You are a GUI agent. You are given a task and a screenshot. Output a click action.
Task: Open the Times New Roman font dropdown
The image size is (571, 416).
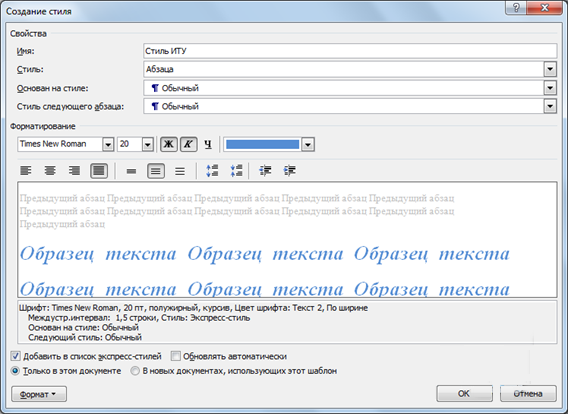point(108,145)
